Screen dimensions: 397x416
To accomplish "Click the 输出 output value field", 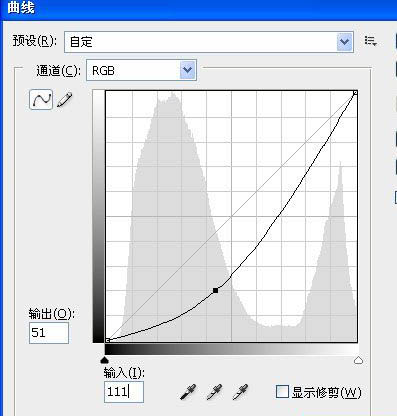I will point(49,333).
